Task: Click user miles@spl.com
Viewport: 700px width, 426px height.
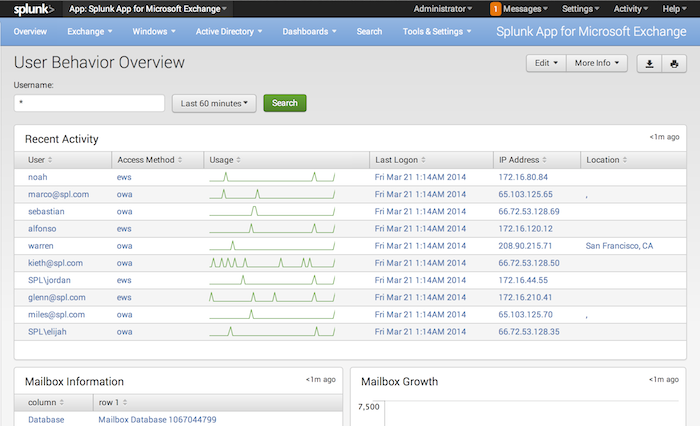Action: pyautogui.click(x=56, y=314)
